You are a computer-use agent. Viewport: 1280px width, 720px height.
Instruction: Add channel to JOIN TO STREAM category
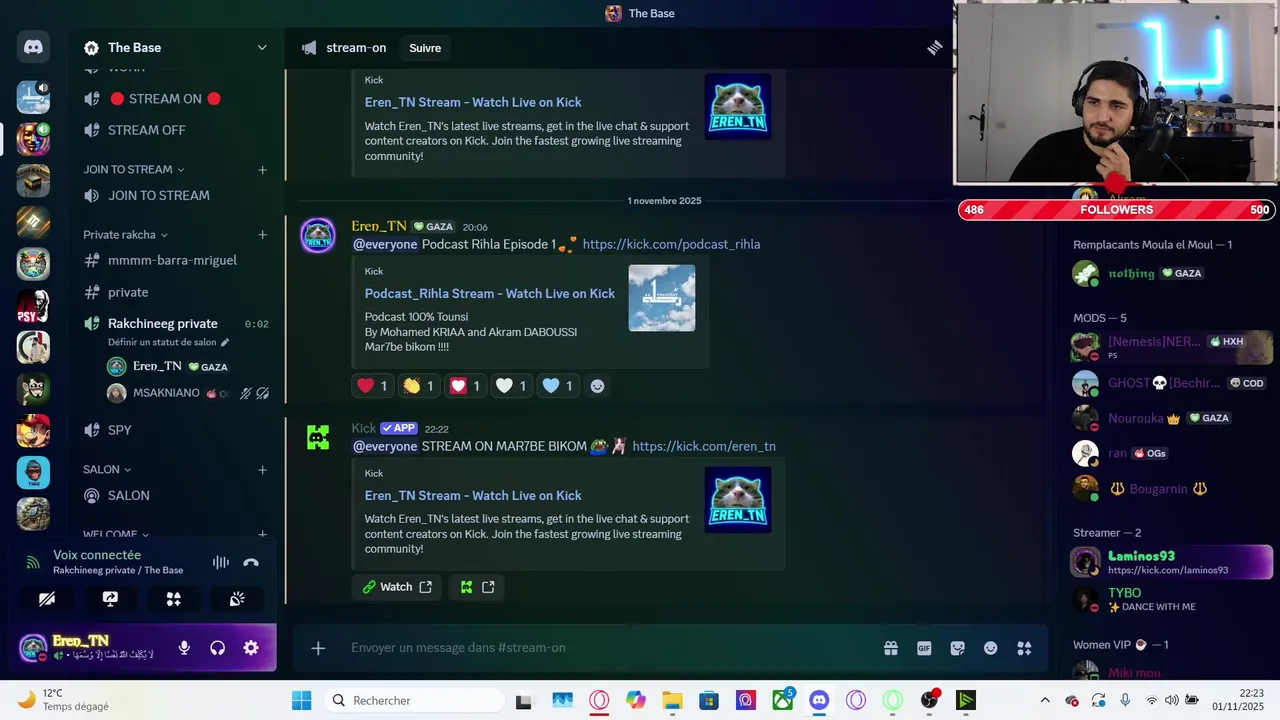click(262, 169)
